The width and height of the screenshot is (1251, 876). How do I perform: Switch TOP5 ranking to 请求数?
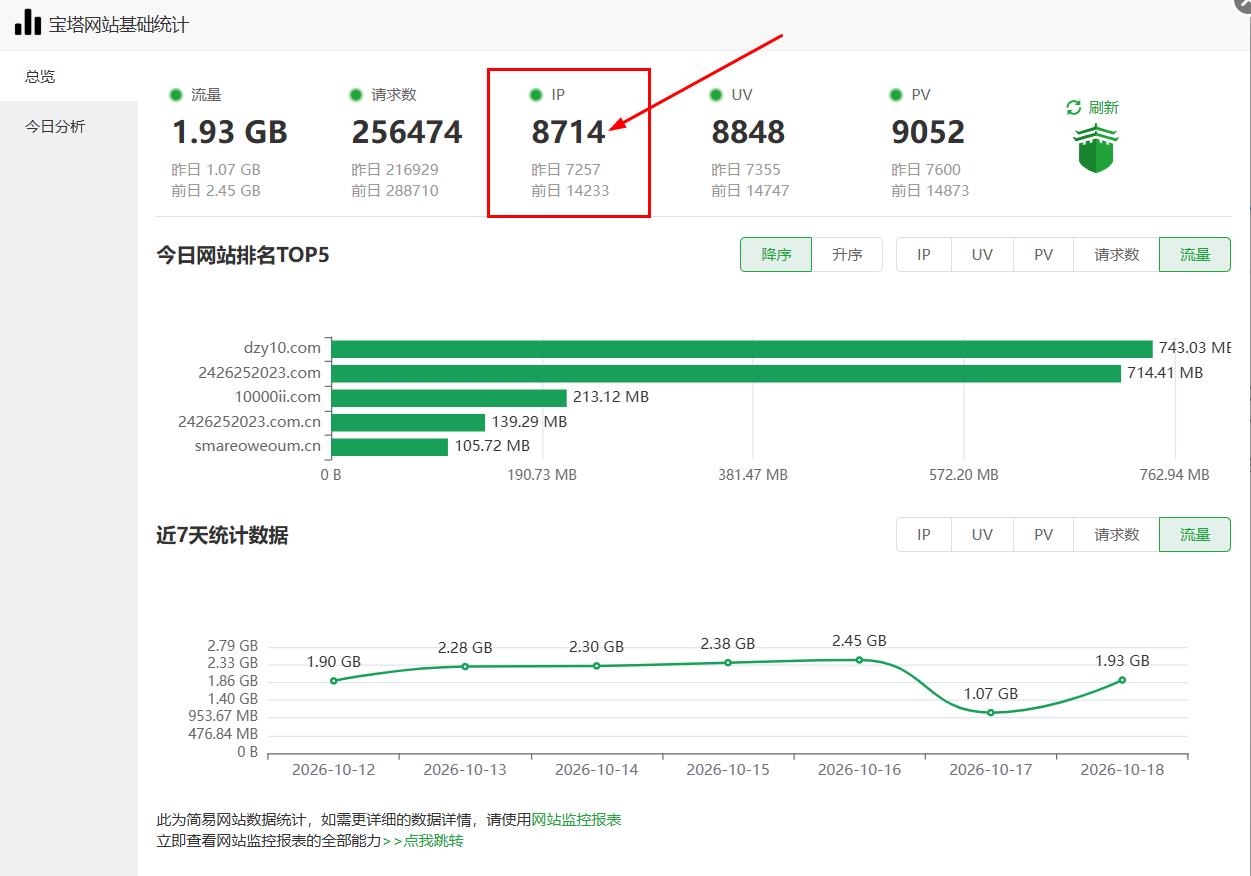(x=1116, y=255)
